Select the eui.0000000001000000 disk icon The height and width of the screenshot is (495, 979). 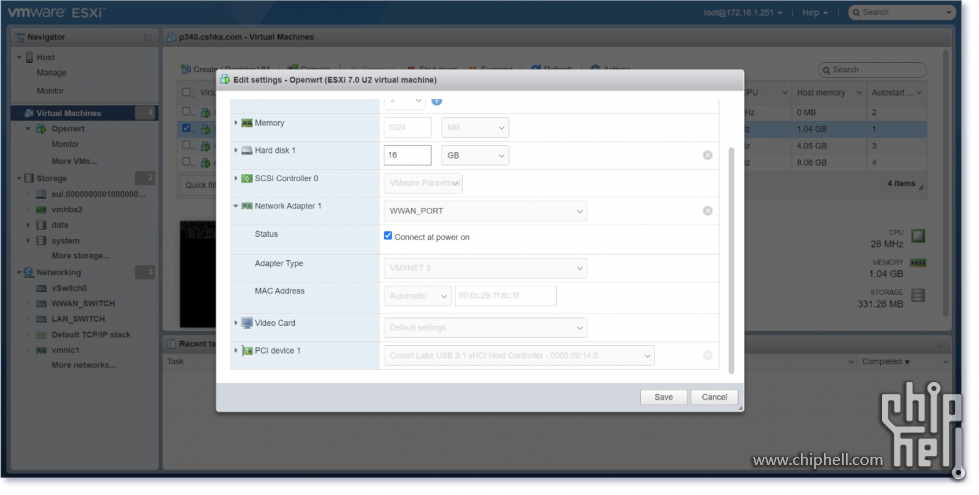pos(41,194)
